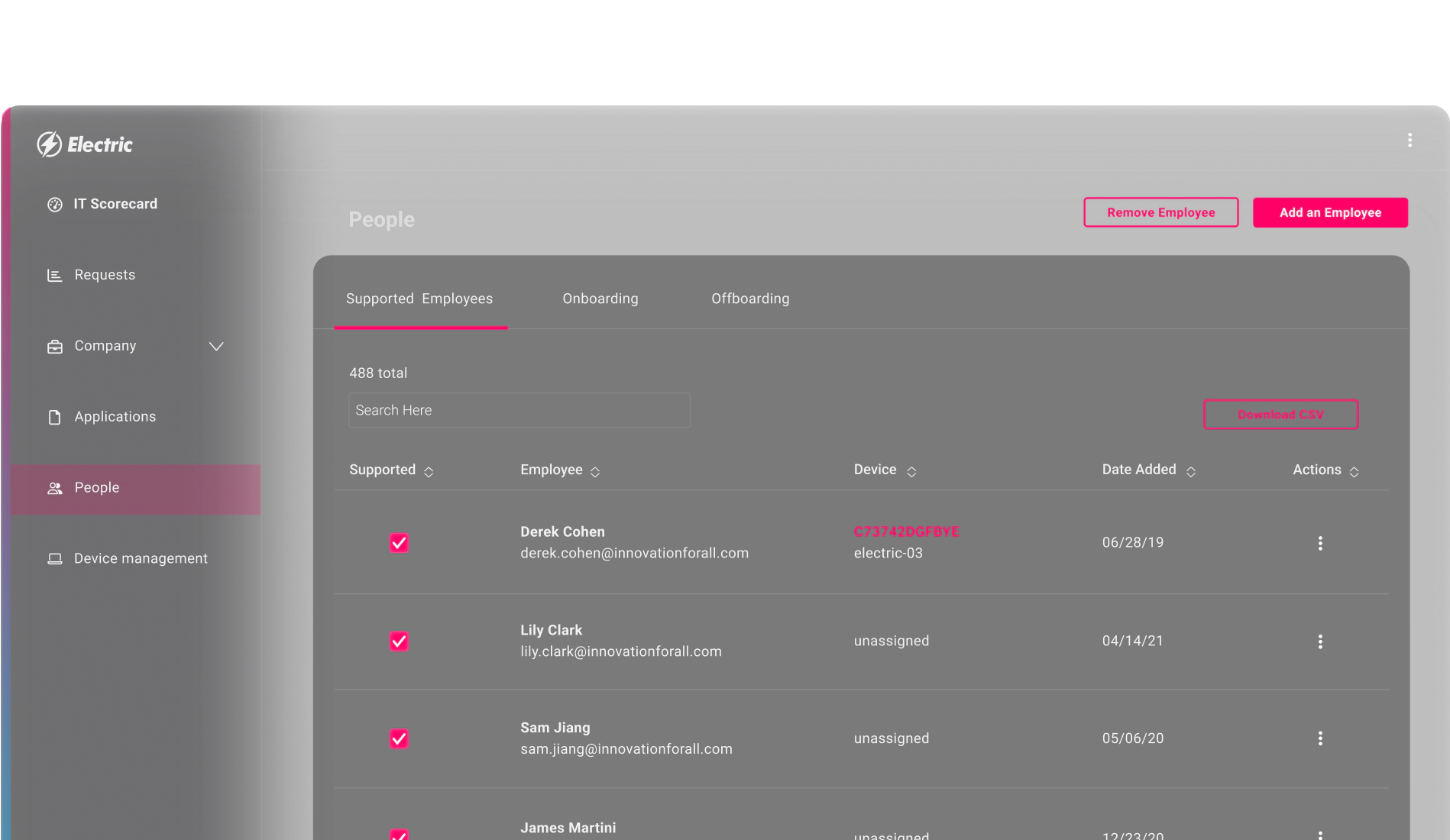
Task: Open actions menu for Derek Cohen
Action: coord(1320,543)
